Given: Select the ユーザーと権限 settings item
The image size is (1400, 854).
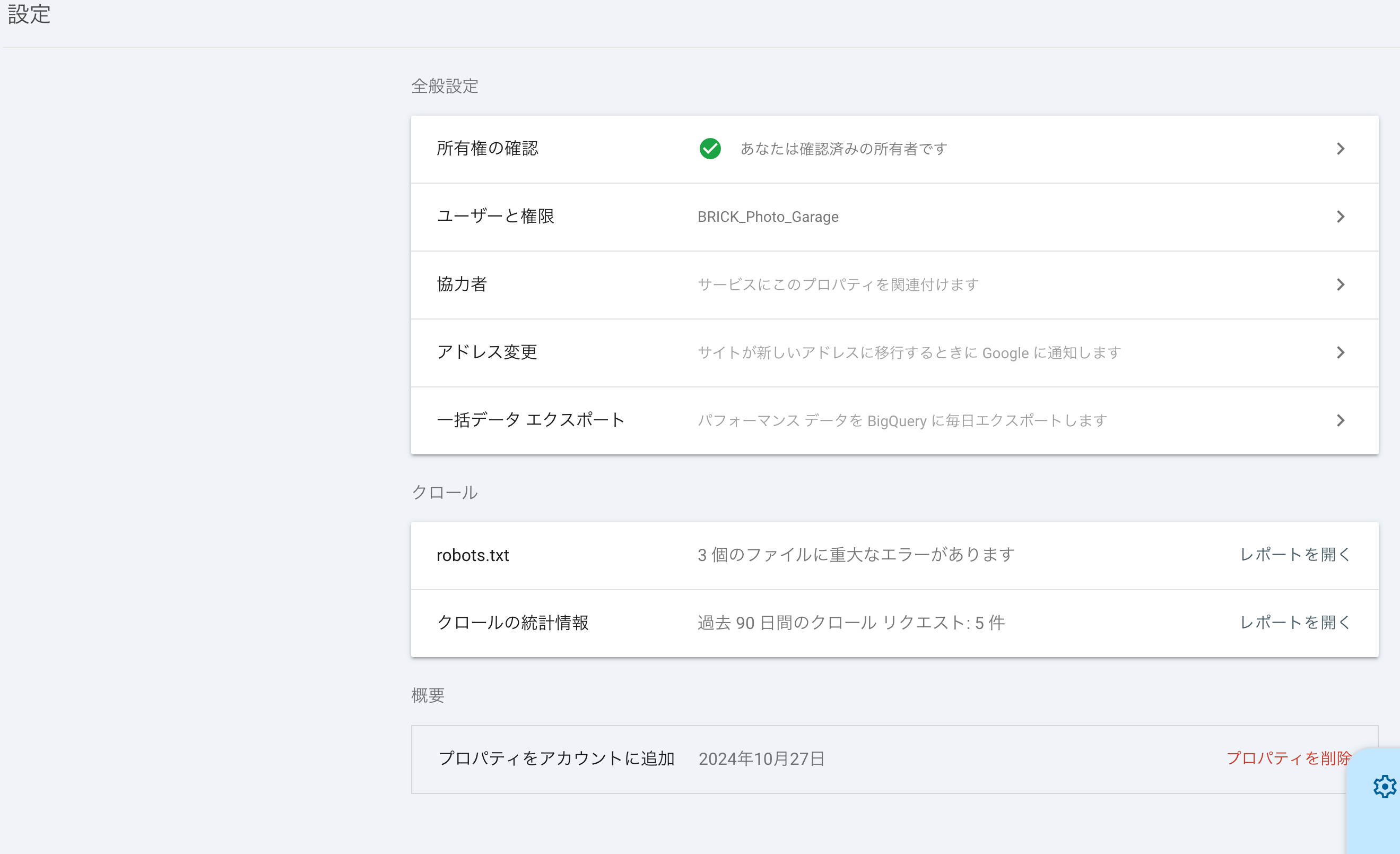Looking at the screenshot, I should click(x=495, y=216).
